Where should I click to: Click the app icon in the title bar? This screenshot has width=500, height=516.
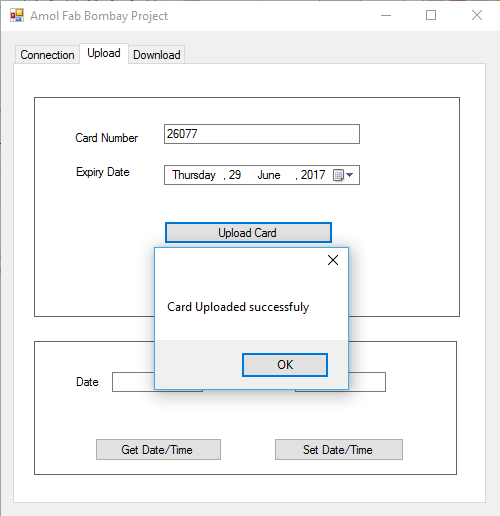(17, 15)
